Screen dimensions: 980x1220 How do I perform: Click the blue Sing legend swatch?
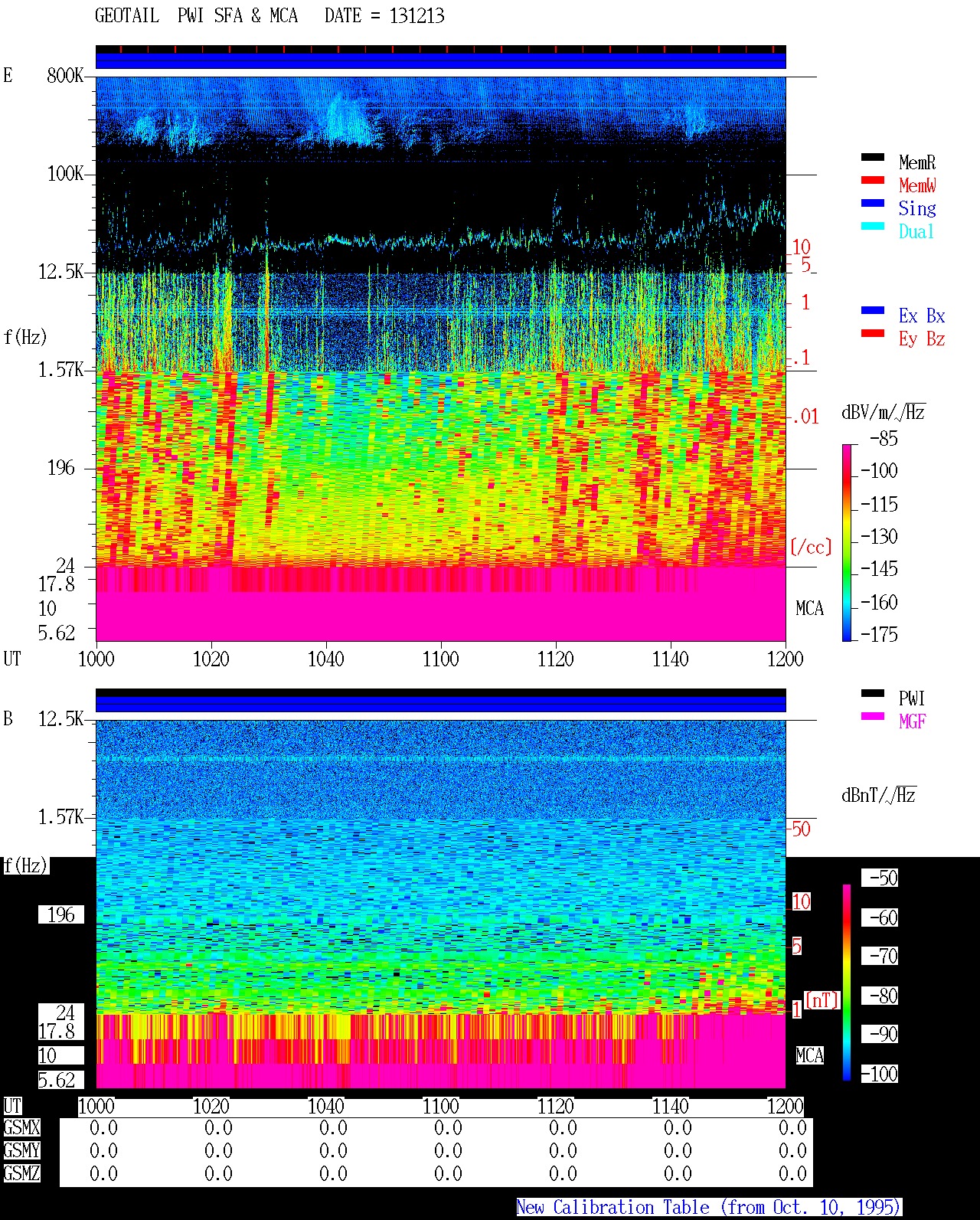click(873, 204)
